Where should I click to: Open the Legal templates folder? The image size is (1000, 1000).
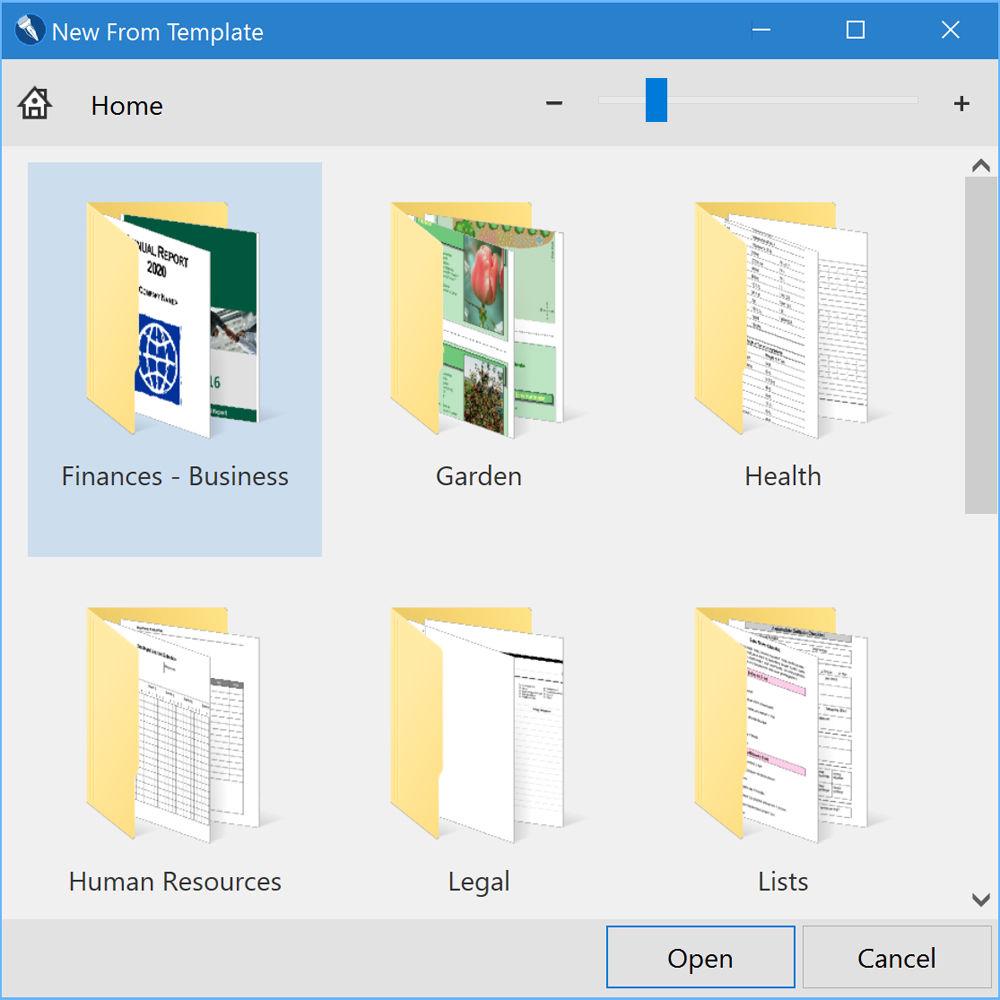478,725
